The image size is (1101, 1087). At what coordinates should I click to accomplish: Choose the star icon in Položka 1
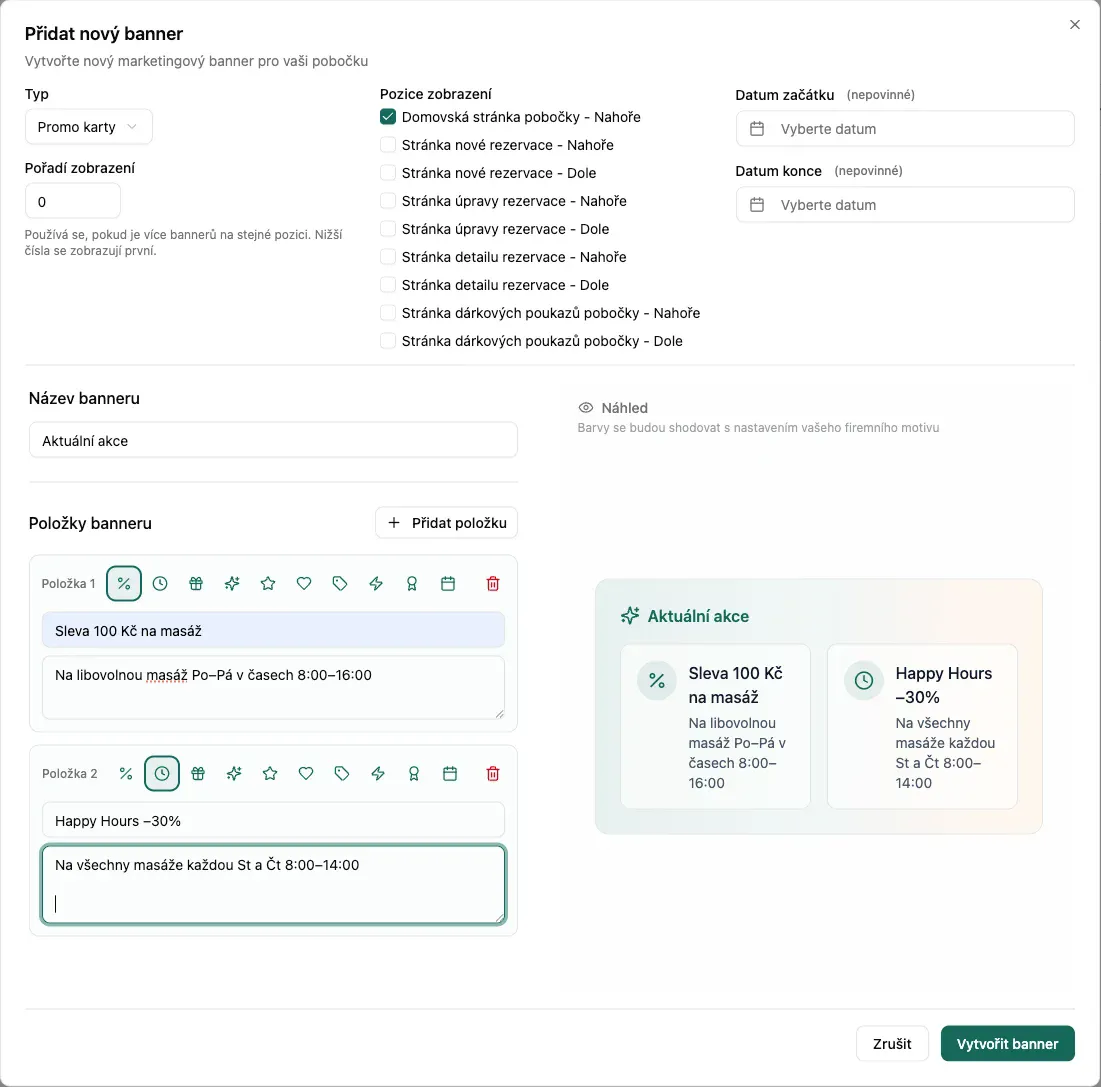point(268,584)
